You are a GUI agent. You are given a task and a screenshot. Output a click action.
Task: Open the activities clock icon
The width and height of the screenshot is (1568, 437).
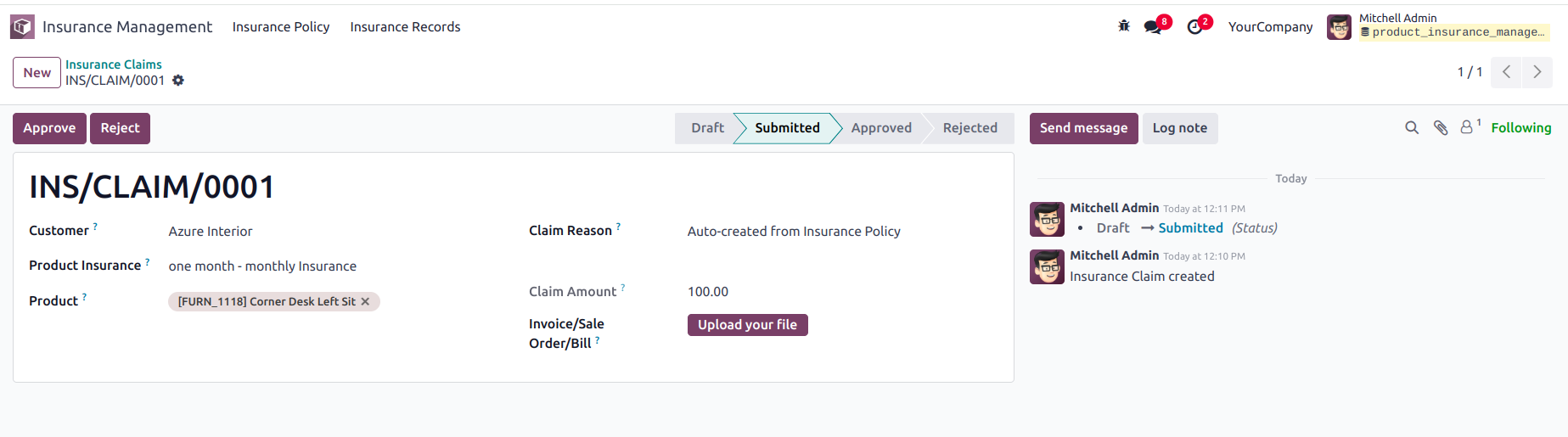[1194, 27]
